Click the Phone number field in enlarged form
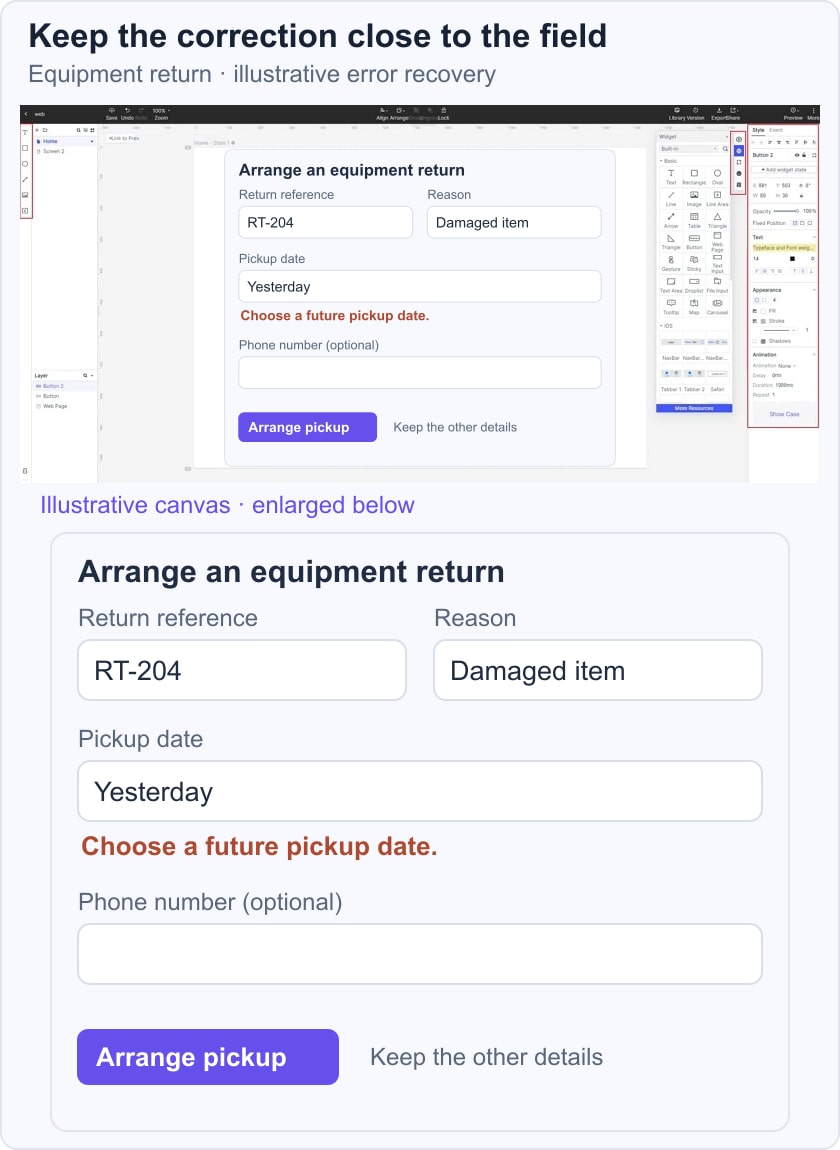Image resolution: width=840 pixels, height=1150 pixels. [x=420, y=953]
